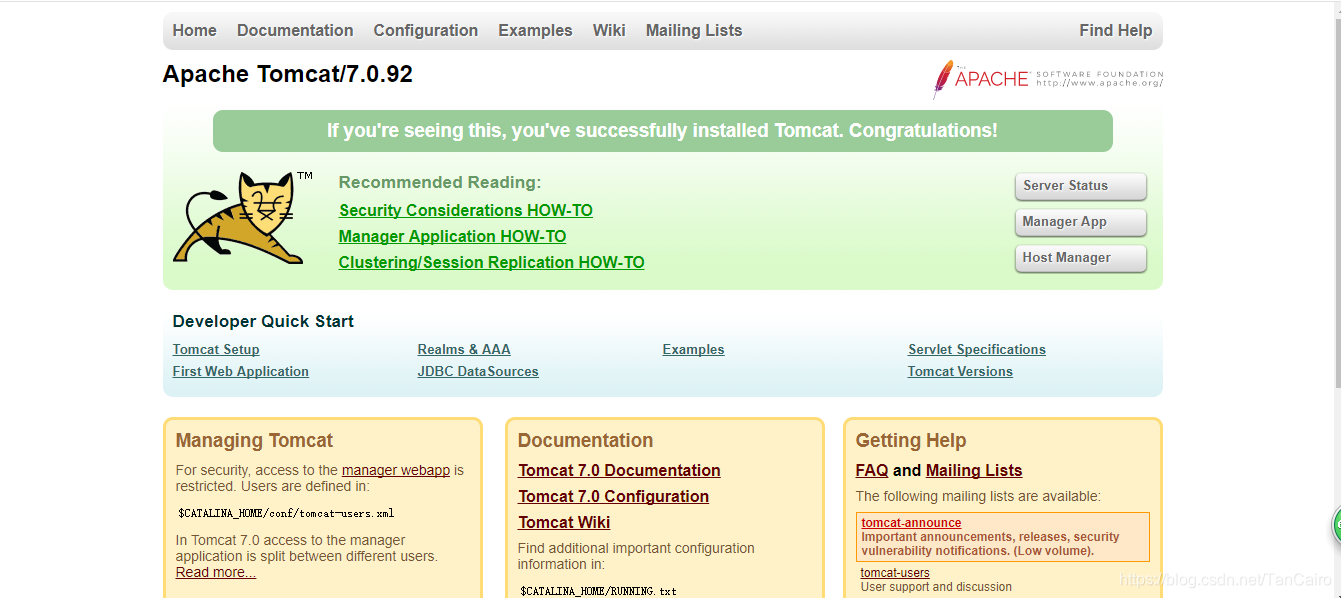Open the JDBC DataSources link
The width and height of the screenshot is (1341, 598).
click(x=478, y=371)
